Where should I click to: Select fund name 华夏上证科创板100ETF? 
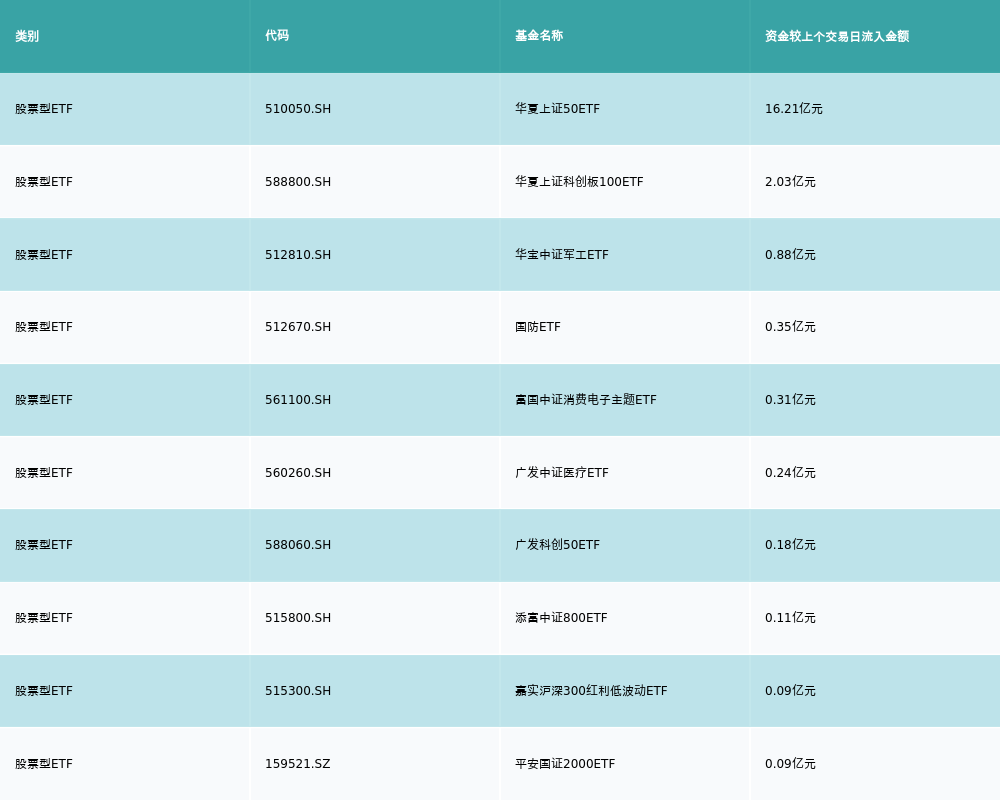click(x=579, y=182)
